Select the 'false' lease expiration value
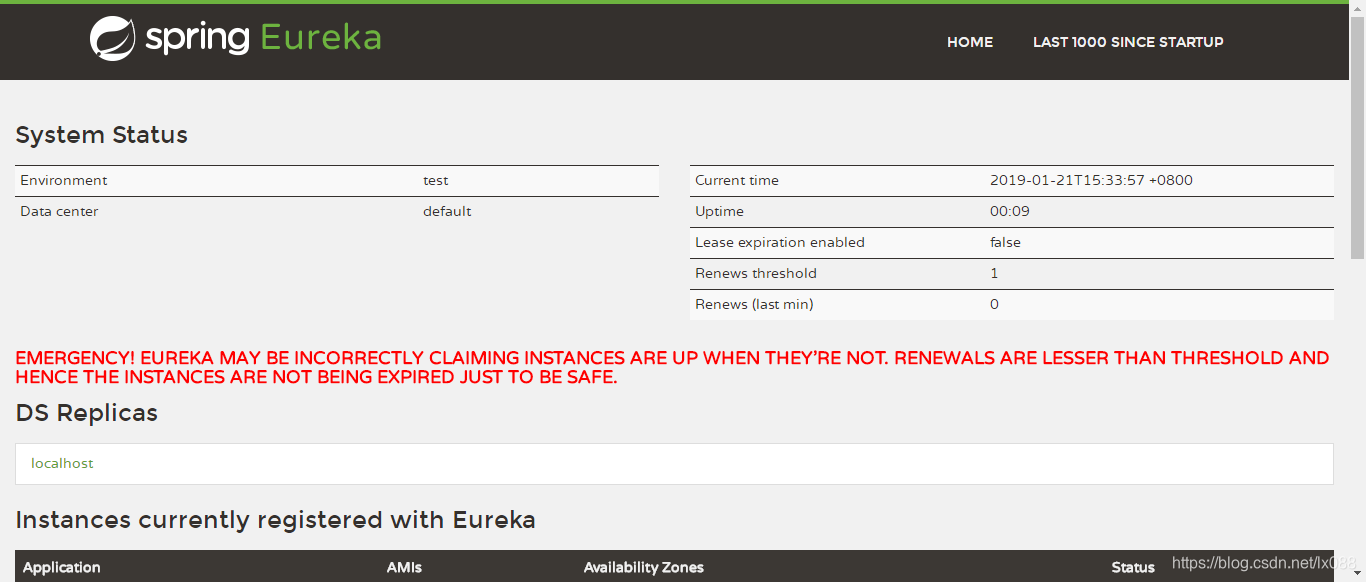The width and height of the screenshot is (1366, 582). [x=1005, y=242]
